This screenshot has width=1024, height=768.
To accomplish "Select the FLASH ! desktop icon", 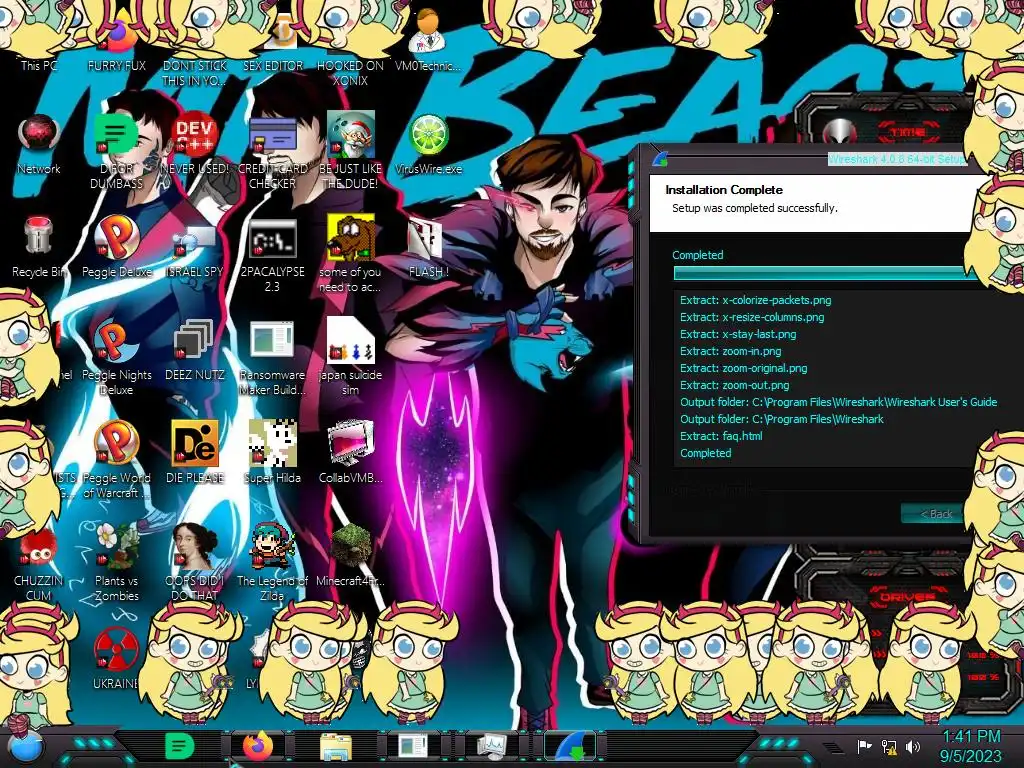I will pyautogui.click(x=428, y=248).
